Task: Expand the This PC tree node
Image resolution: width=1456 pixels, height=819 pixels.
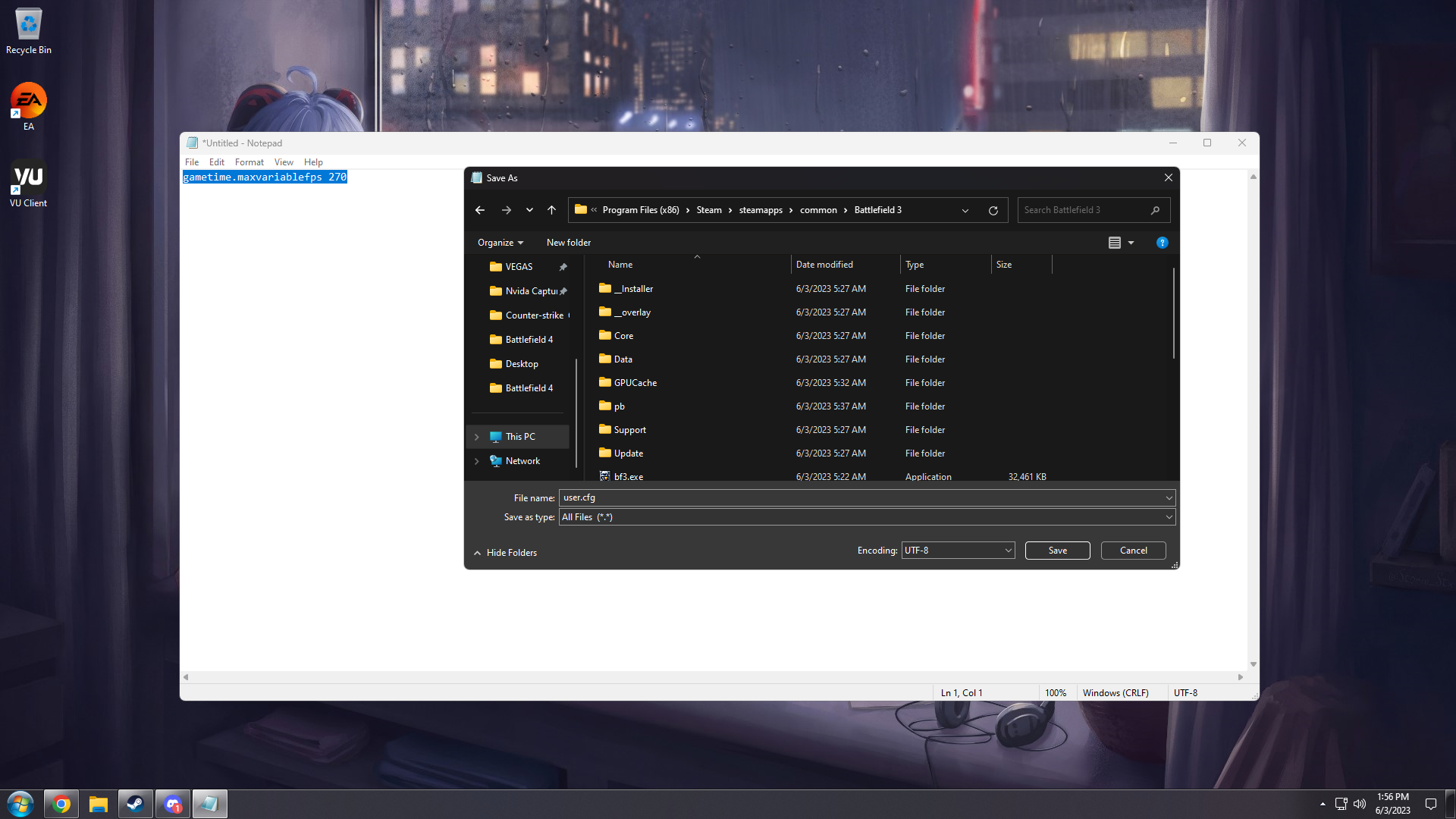Action: pos(477,437)
